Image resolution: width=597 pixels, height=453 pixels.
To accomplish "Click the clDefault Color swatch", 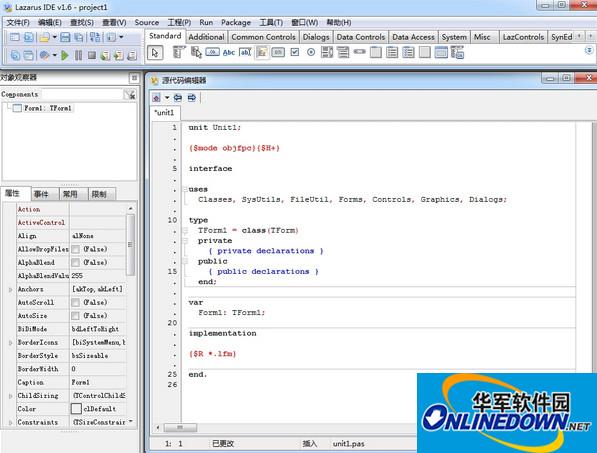I will click(76, 409).
